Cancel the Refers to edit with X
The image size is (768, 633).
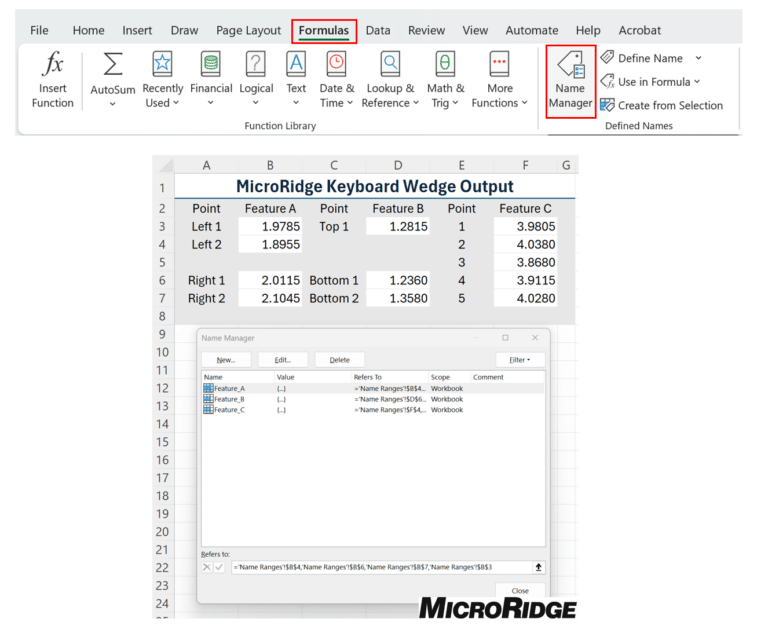(207, 567)
